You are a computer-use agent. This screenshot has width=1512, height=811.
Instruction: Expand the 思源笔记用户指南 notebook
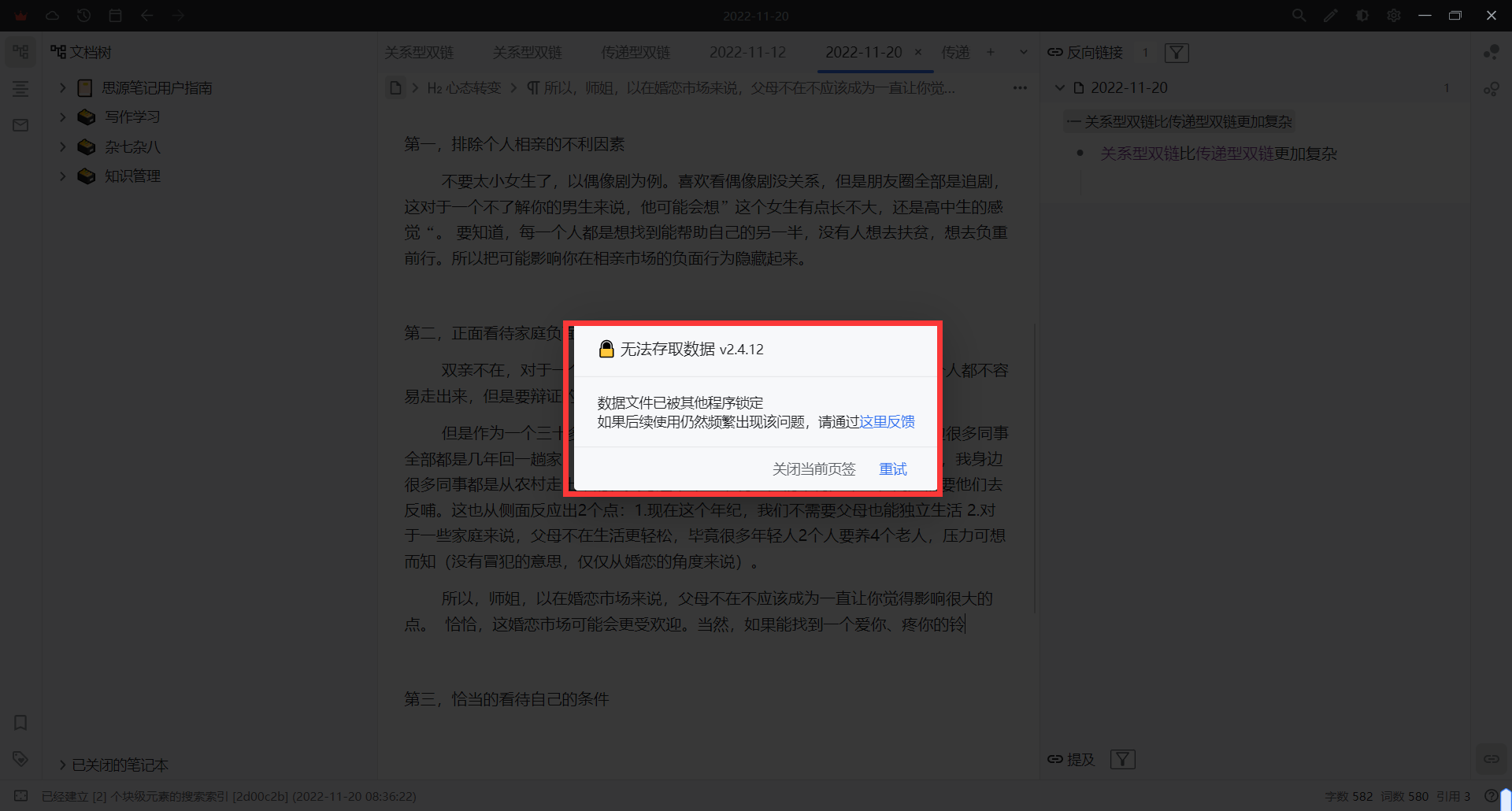pos(63,87)
